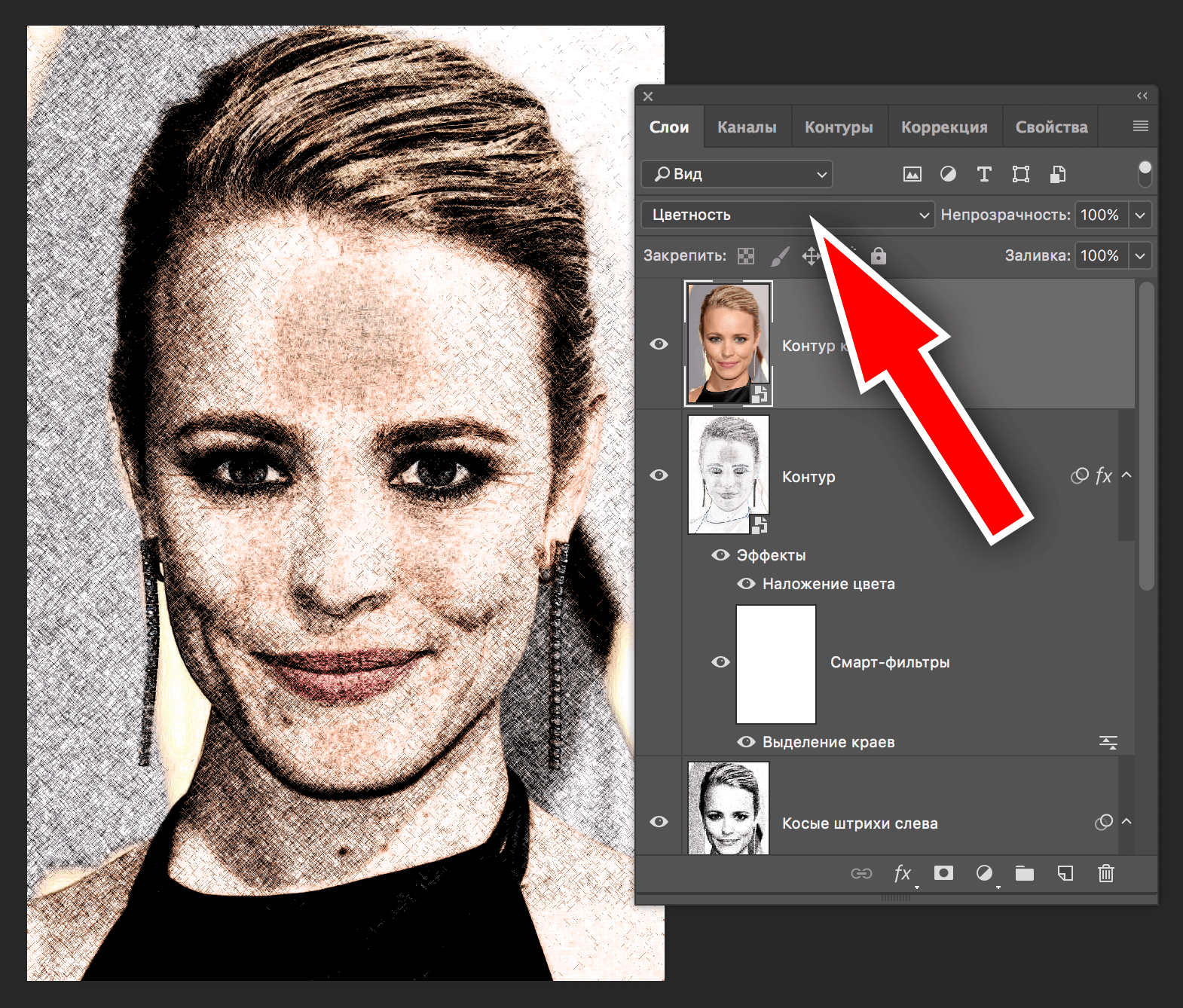Click blending options icon on Косые штрихи слева
1183x1008 pixels.
1104,822
